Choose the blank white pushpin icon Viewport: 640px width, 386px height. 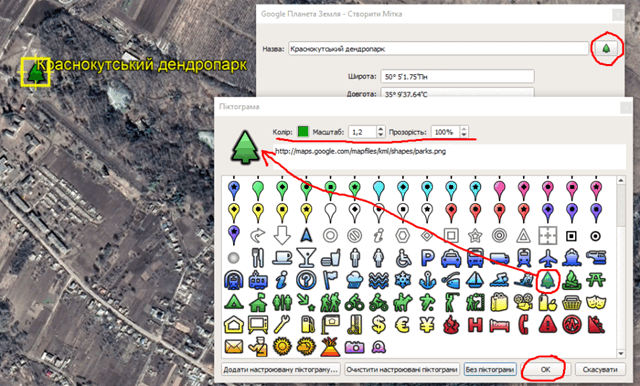[330, 212]
